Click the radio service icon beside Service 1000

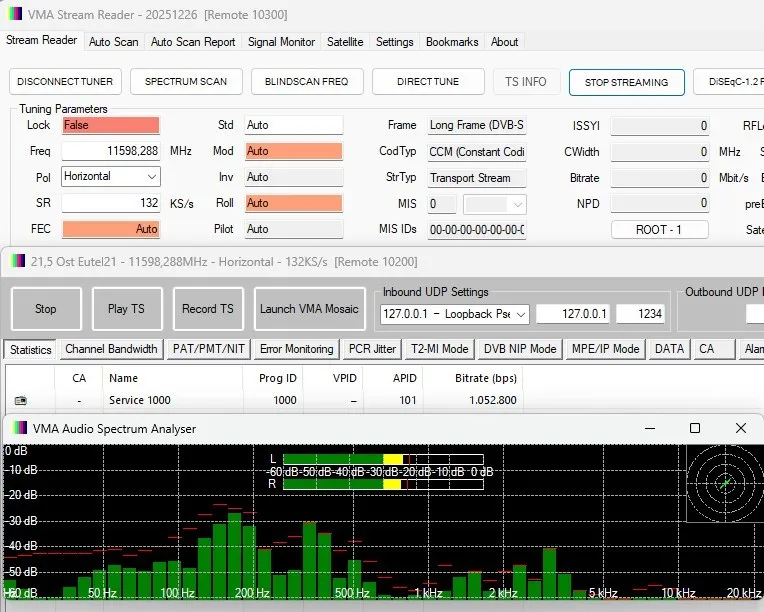(21, 400)
